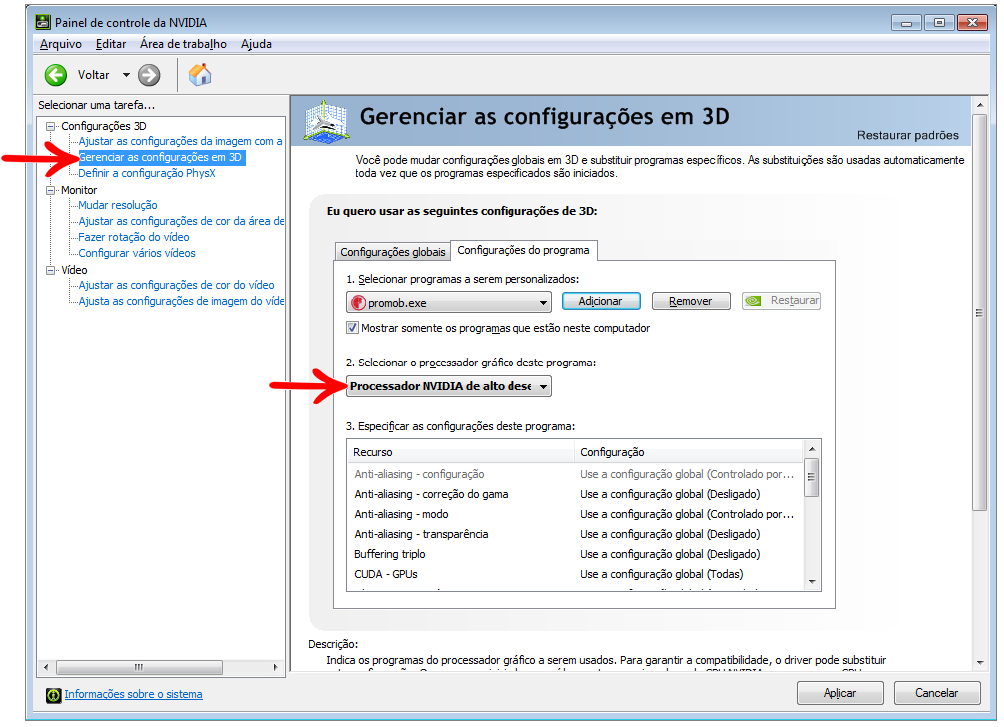Select 'Definir a configuração PhysX' tree item
Viewport: 1004px width, 727px height.
(147, 173)
